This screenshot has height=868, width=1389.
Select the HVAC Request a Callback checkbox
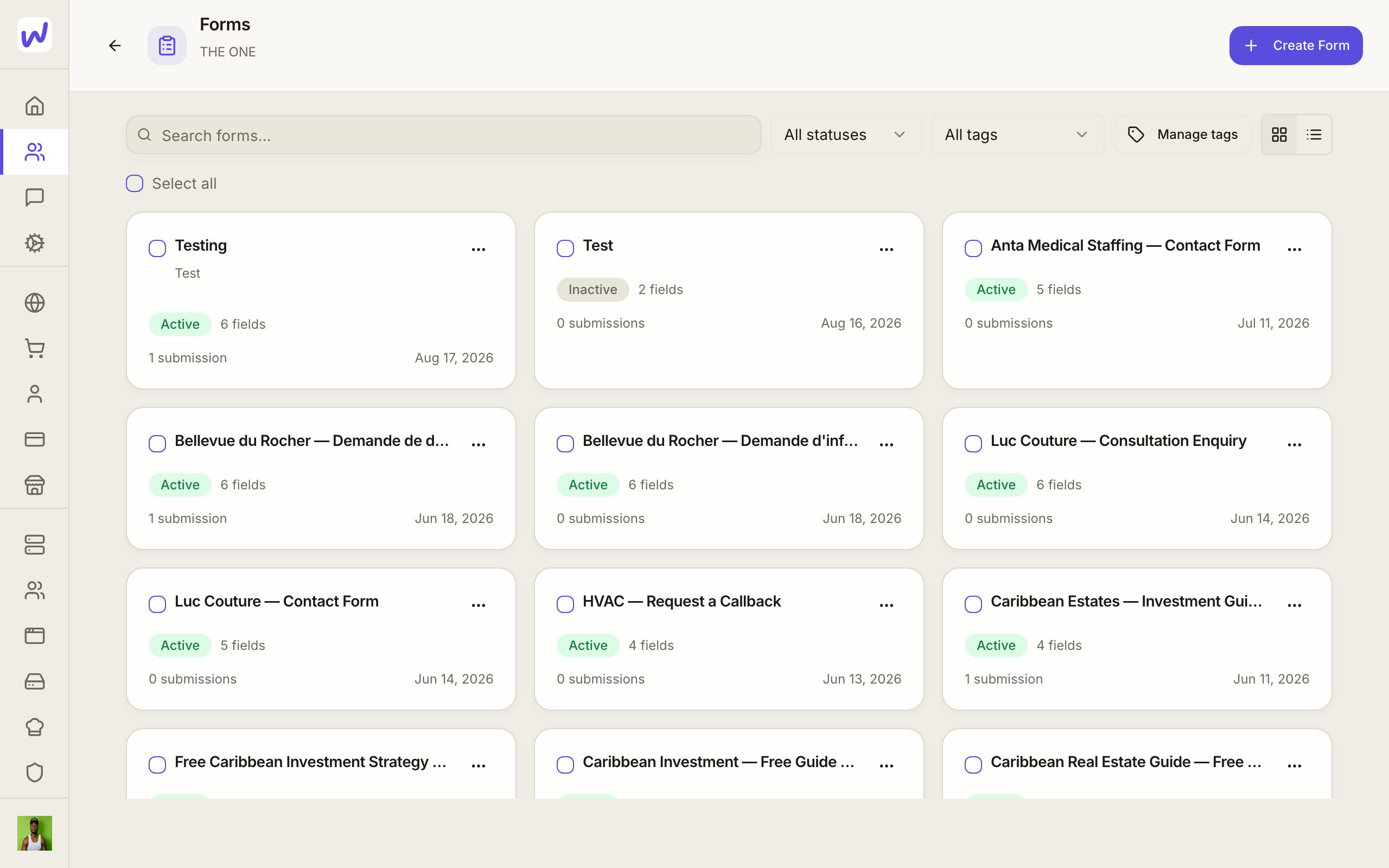coord(565,604)
